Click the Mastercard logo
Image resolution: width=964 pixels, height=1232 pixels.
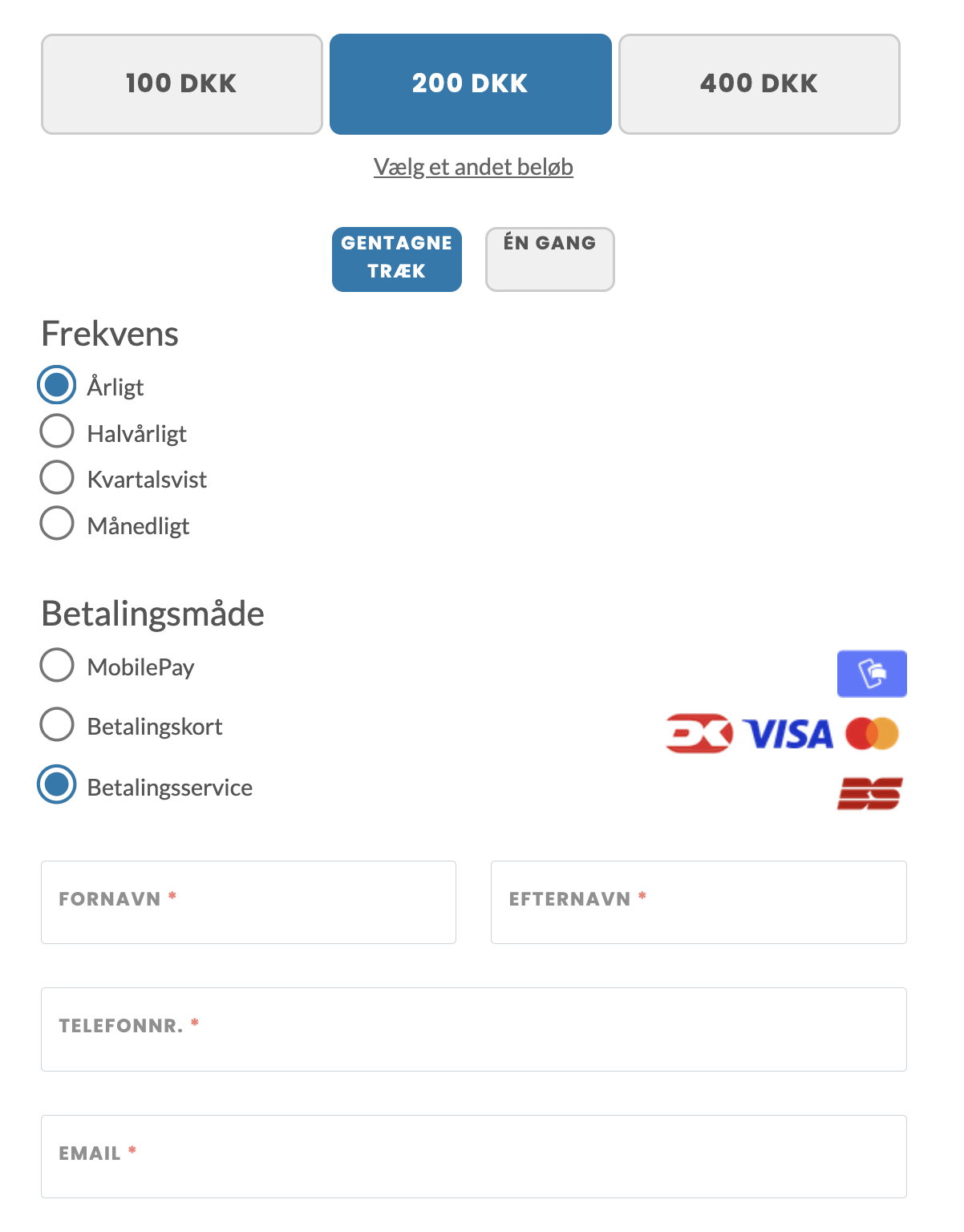873,732
